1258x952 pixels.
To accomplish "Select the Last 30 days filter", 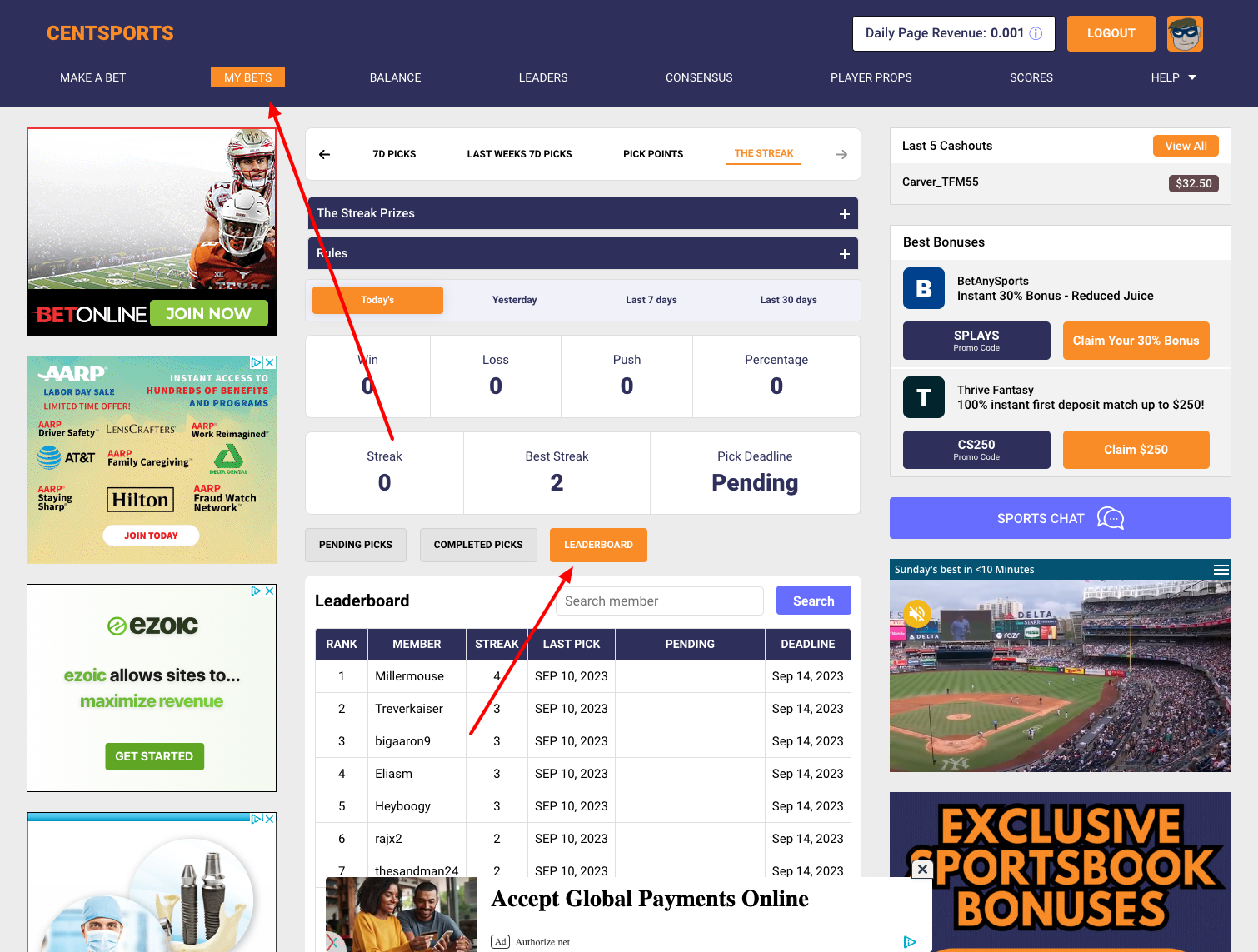I will (x=788, y=300).
